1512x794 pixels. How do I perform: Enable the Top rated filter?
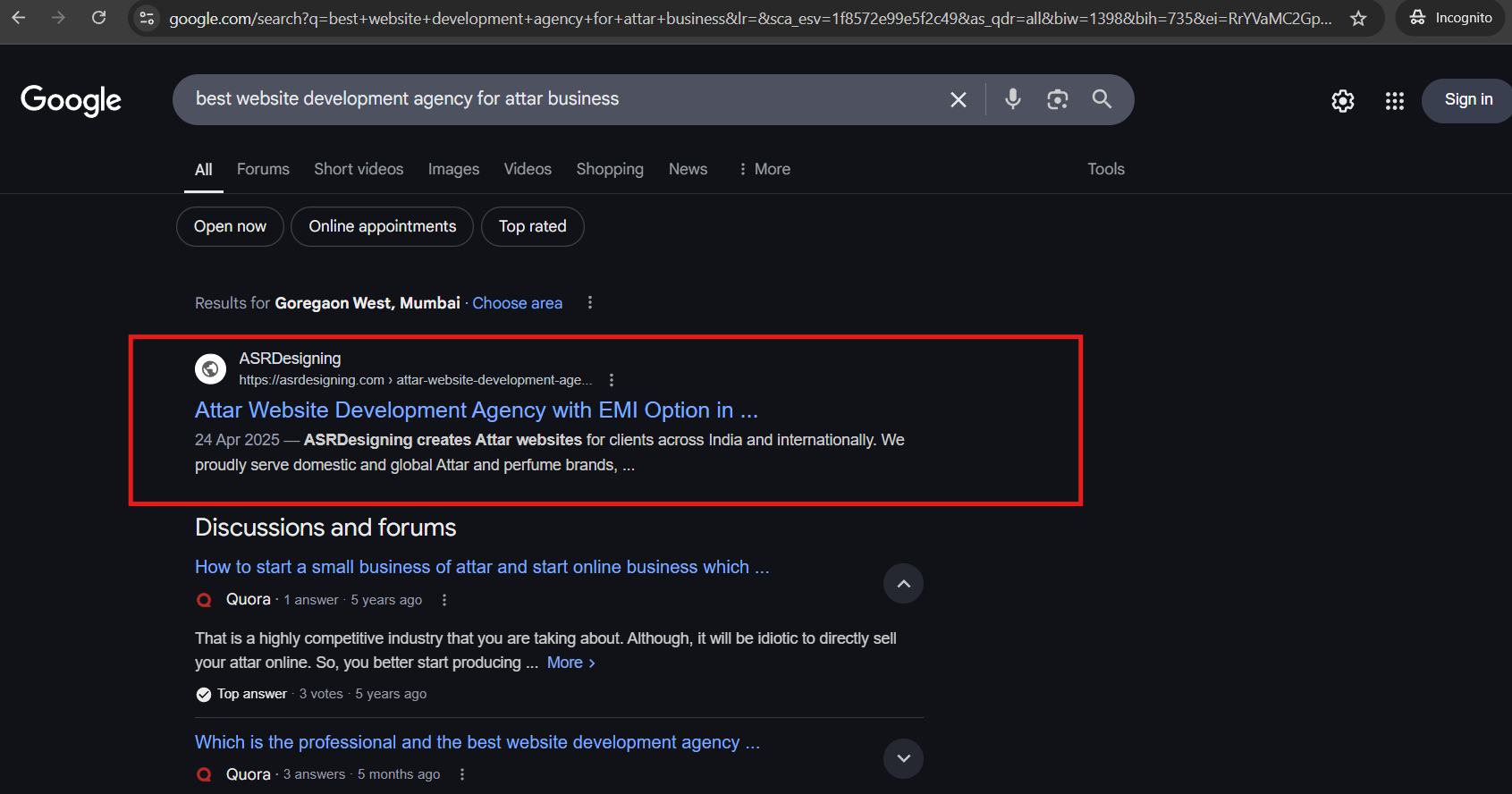click(x=532, y=226)
